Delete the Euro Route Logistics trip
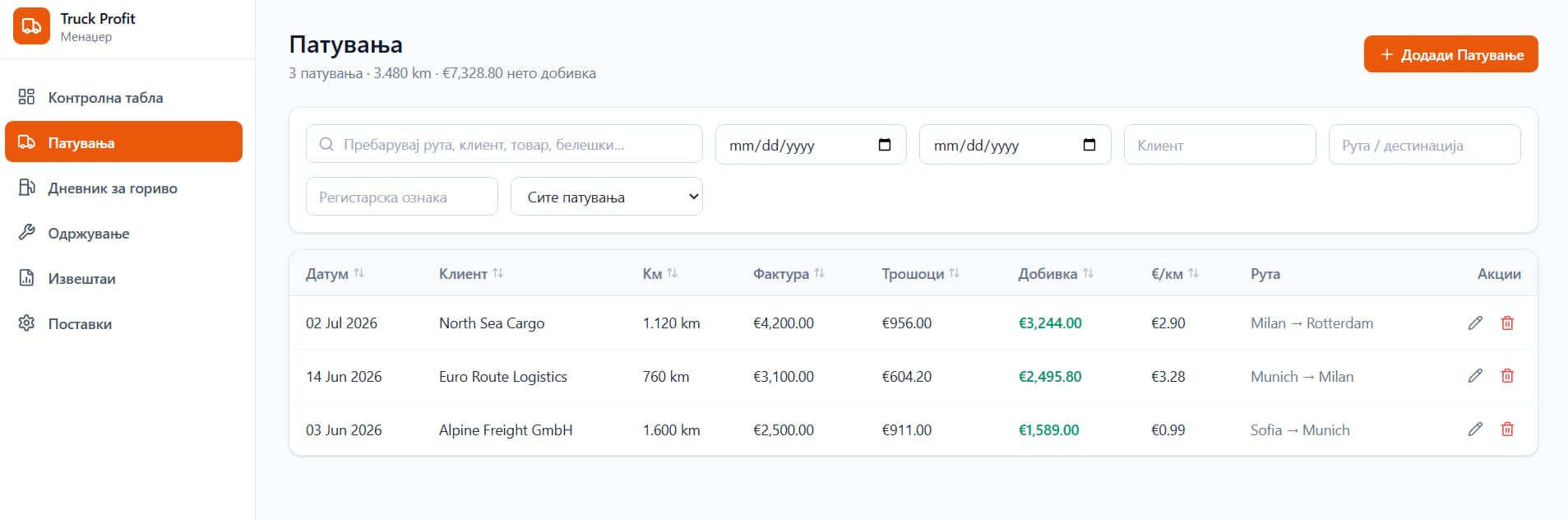 pos(1507,376)
